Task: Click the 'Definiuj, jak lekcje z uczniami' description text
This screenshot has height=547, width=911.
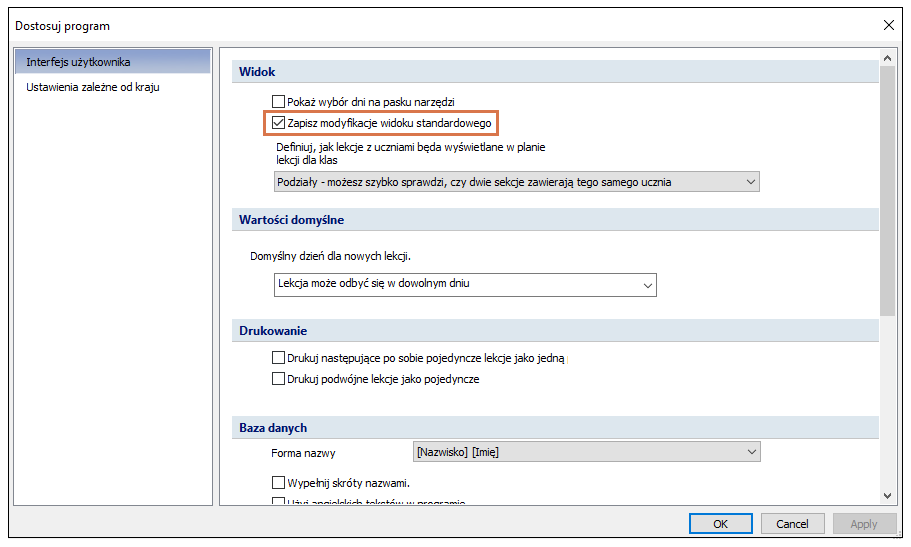Action: pos(410,153)
